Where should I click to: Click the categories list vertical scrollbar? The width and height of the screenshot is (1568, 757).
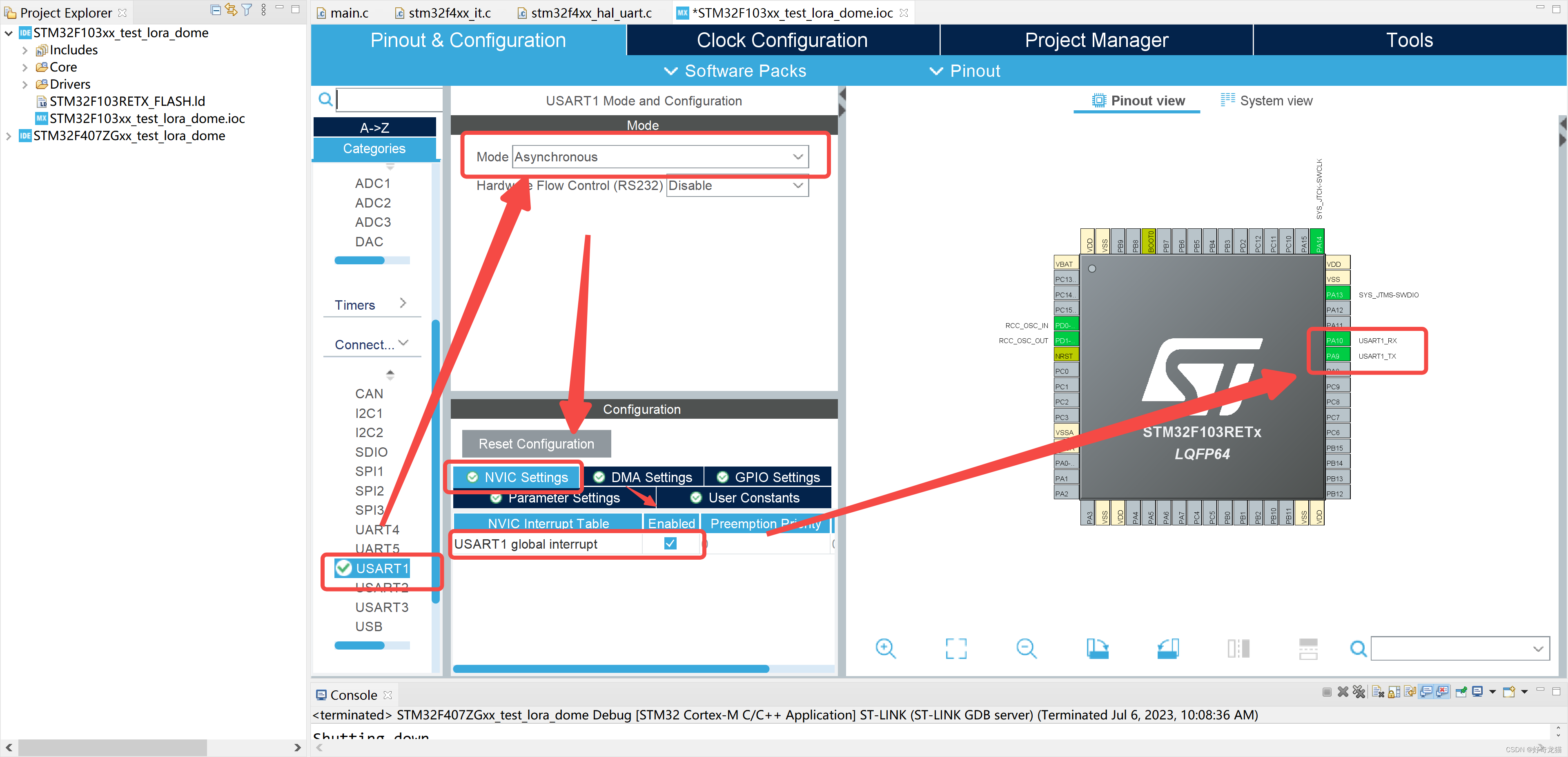pyautogui.click(x=435, y=461)
